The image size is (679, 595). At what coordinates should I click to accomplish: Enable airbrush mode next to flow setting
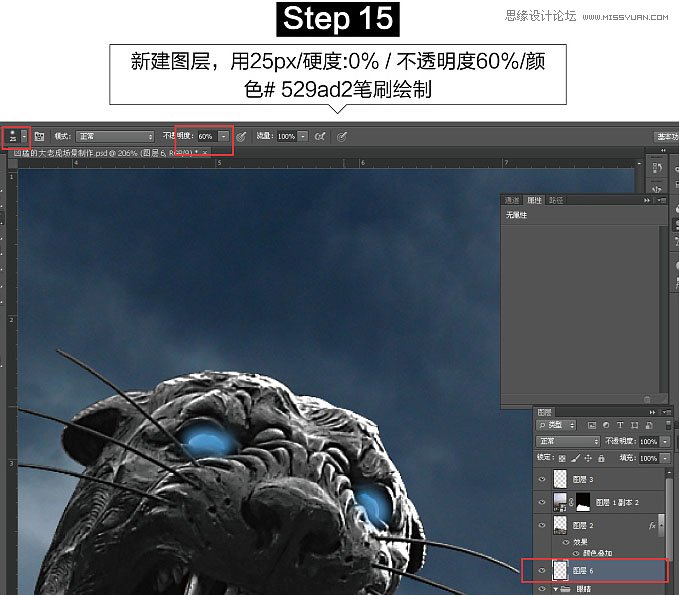point(320,135)
